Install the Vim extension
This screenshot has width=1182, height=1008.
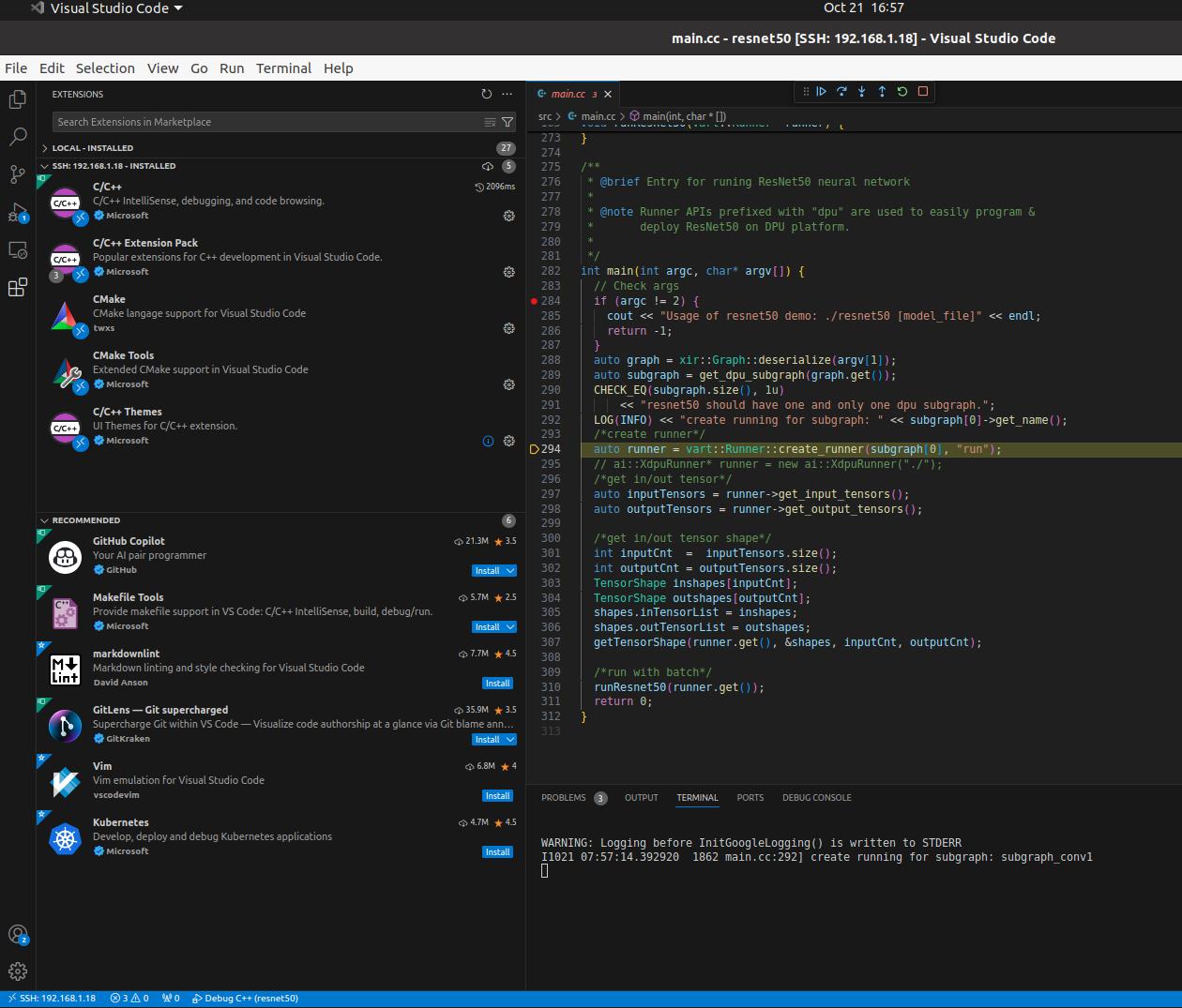click(497, 796)
